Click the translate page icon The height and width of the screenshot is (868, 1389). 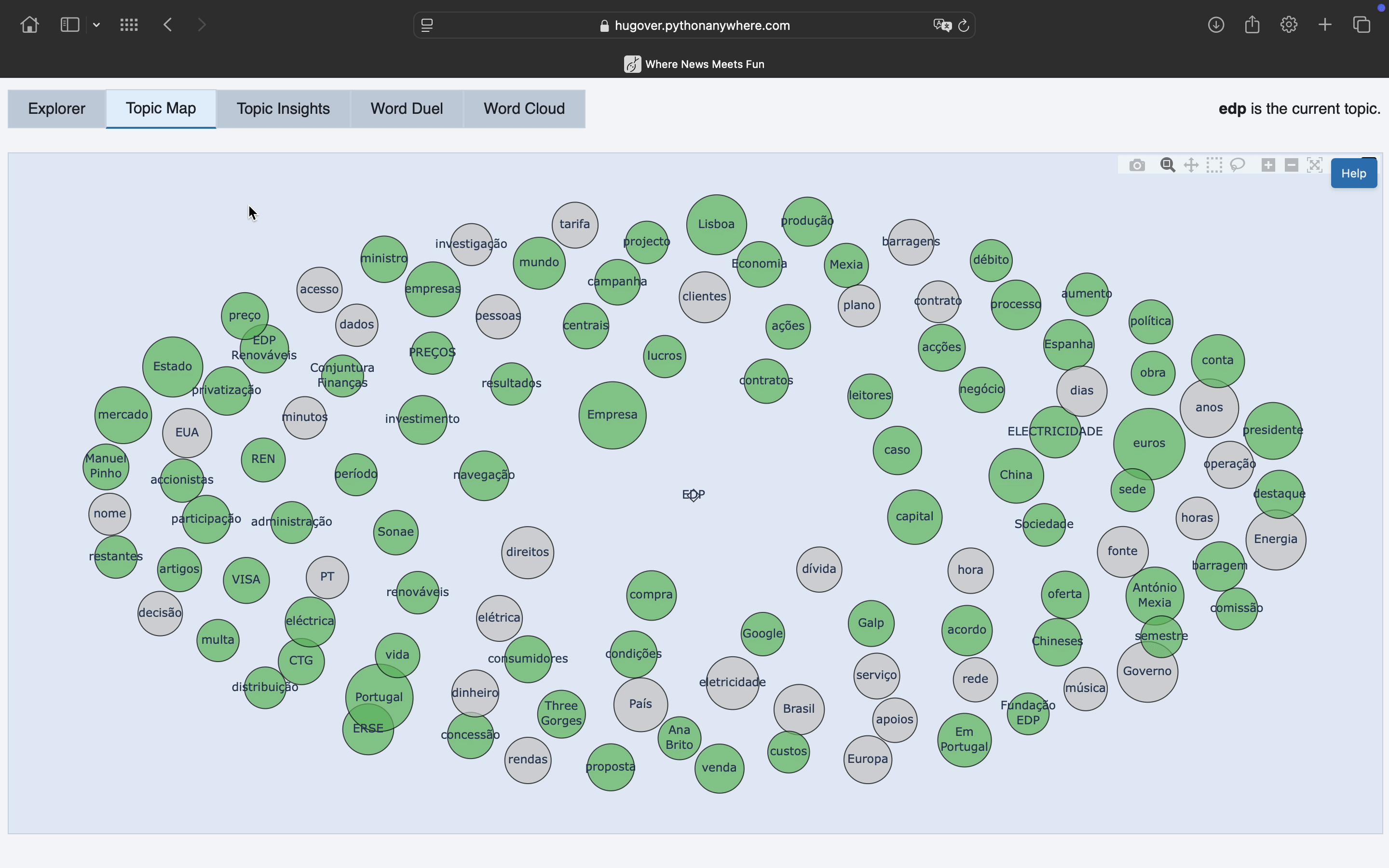click(942, 25)
